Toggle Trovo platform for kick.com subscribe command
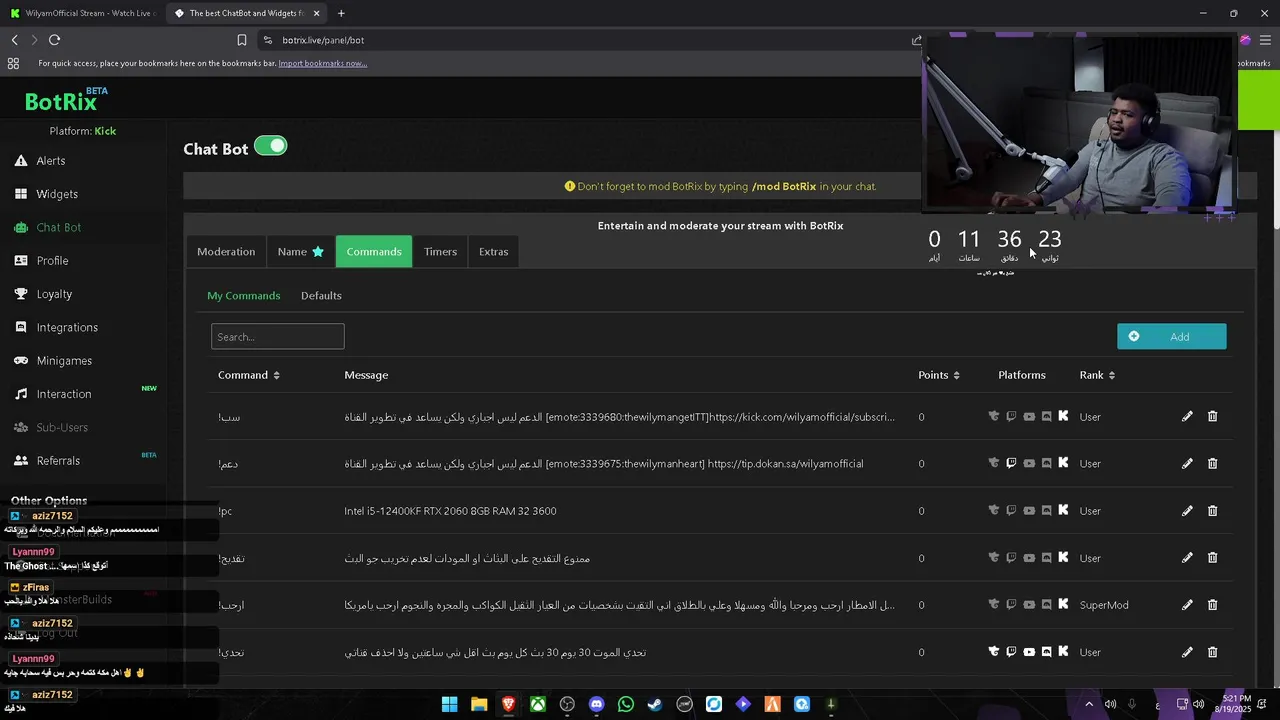Viewport: 1280px width, 720px height. (994, 417)
